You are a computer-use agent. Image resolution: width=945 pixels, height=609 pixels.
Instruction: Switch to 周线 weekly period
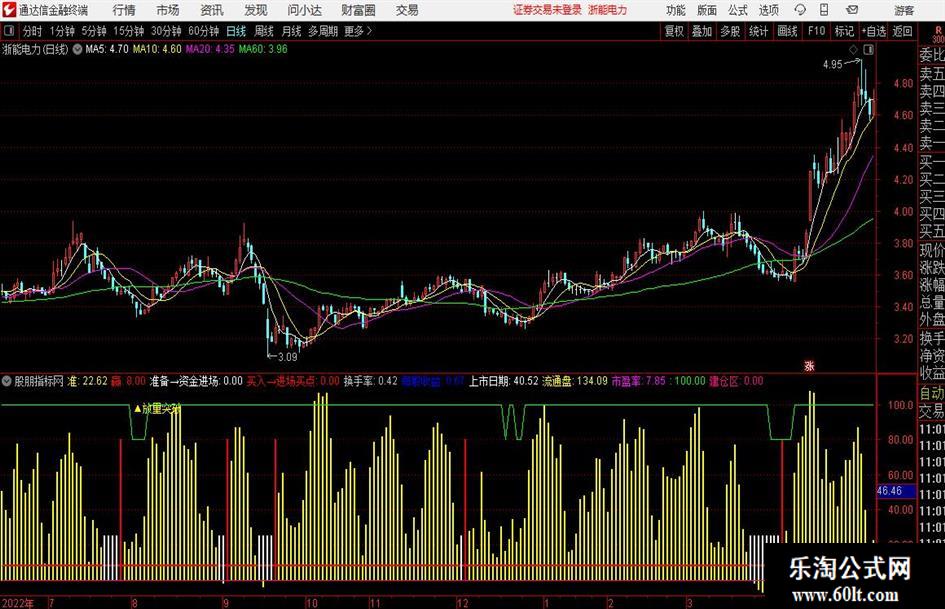click(263, 31)
